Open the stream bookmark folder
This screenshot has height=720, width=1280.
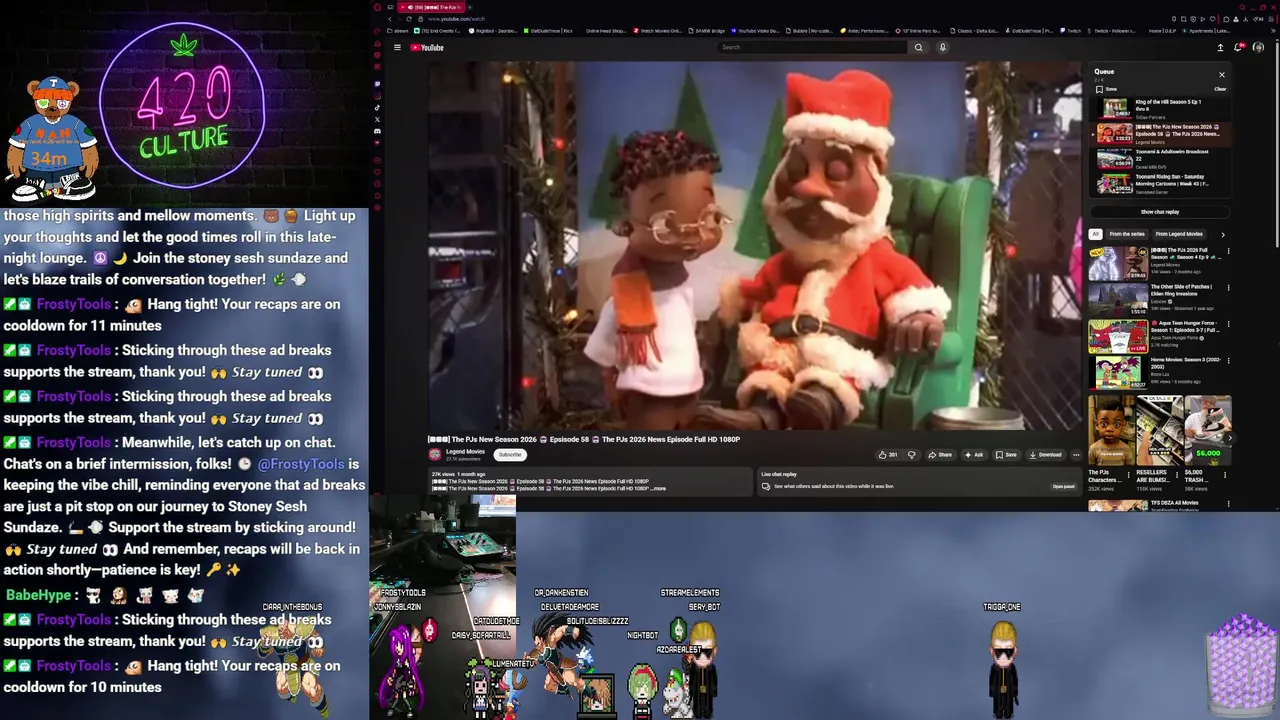coord(396,31)
